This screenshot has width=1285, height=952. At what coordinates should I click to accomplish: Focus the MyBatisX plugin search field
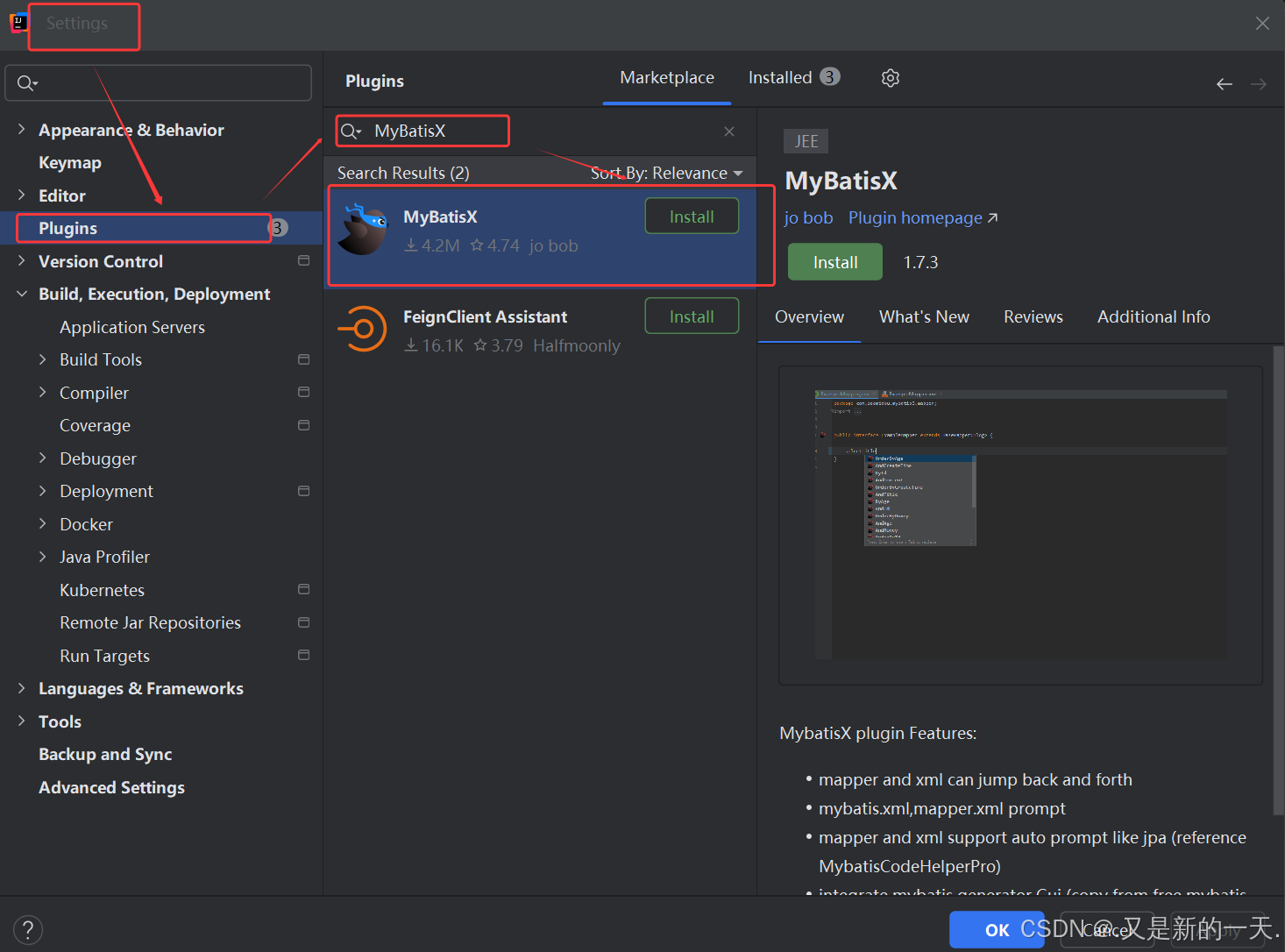539,131
